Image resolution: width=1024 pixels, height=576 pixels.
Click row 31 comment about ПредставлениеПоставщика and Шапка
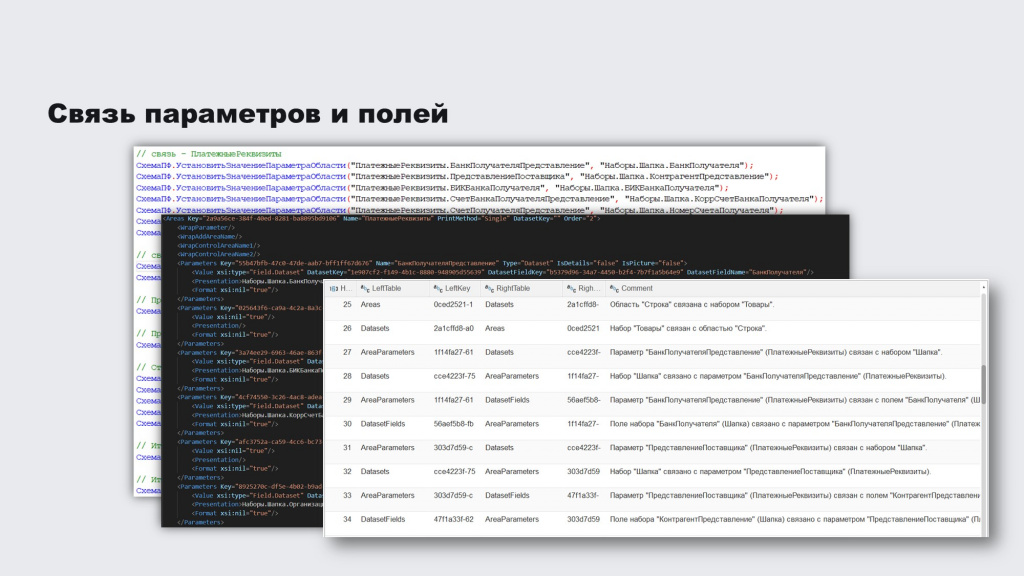point(768,448)
